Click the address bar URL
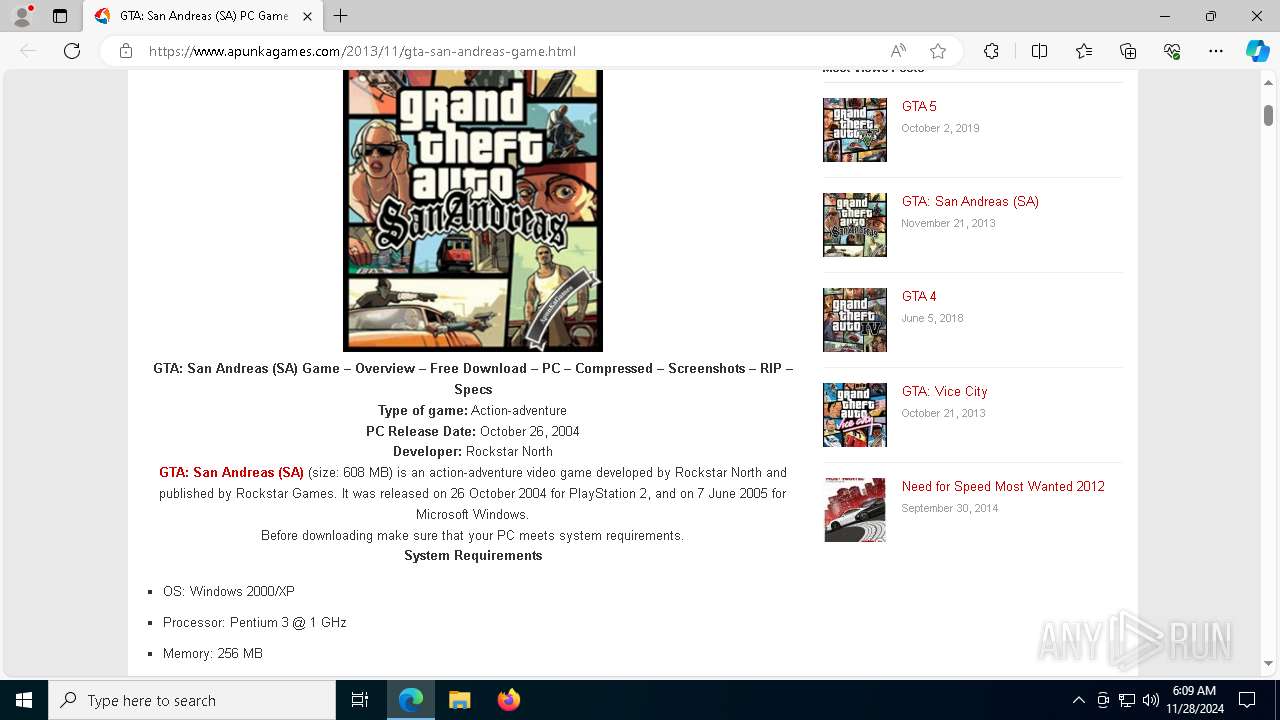The width and height of the screenshot is (1280, 720). tap(362, 51)
